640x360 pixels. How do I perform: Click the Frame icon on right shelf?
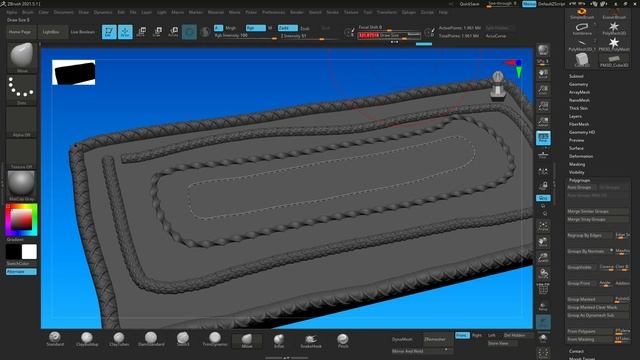[543, 226]
